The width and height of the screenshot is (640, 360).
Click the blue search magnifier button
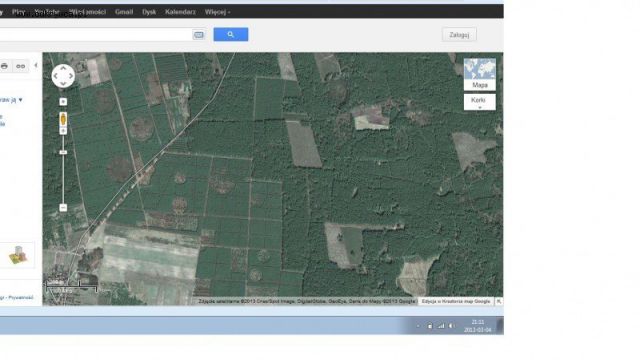[x=231, y=35]
